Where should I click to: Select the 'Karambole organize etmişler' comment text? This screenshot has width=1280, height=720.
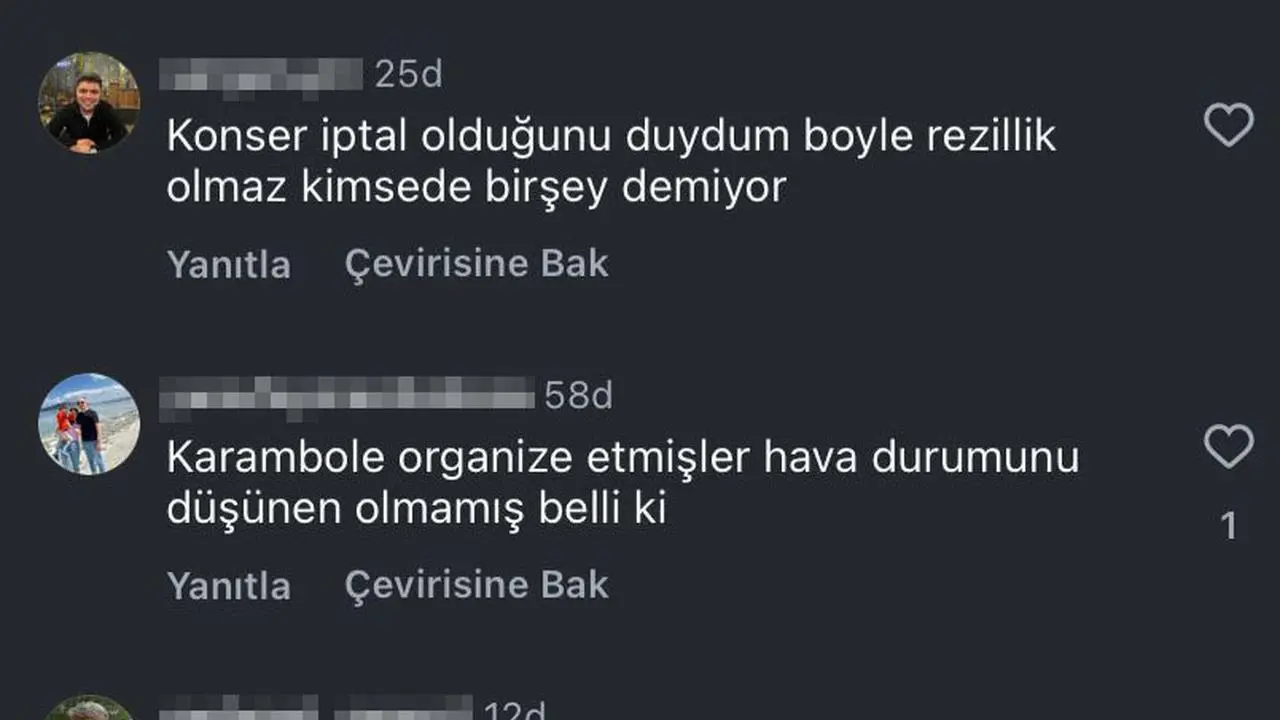point(623,483)
